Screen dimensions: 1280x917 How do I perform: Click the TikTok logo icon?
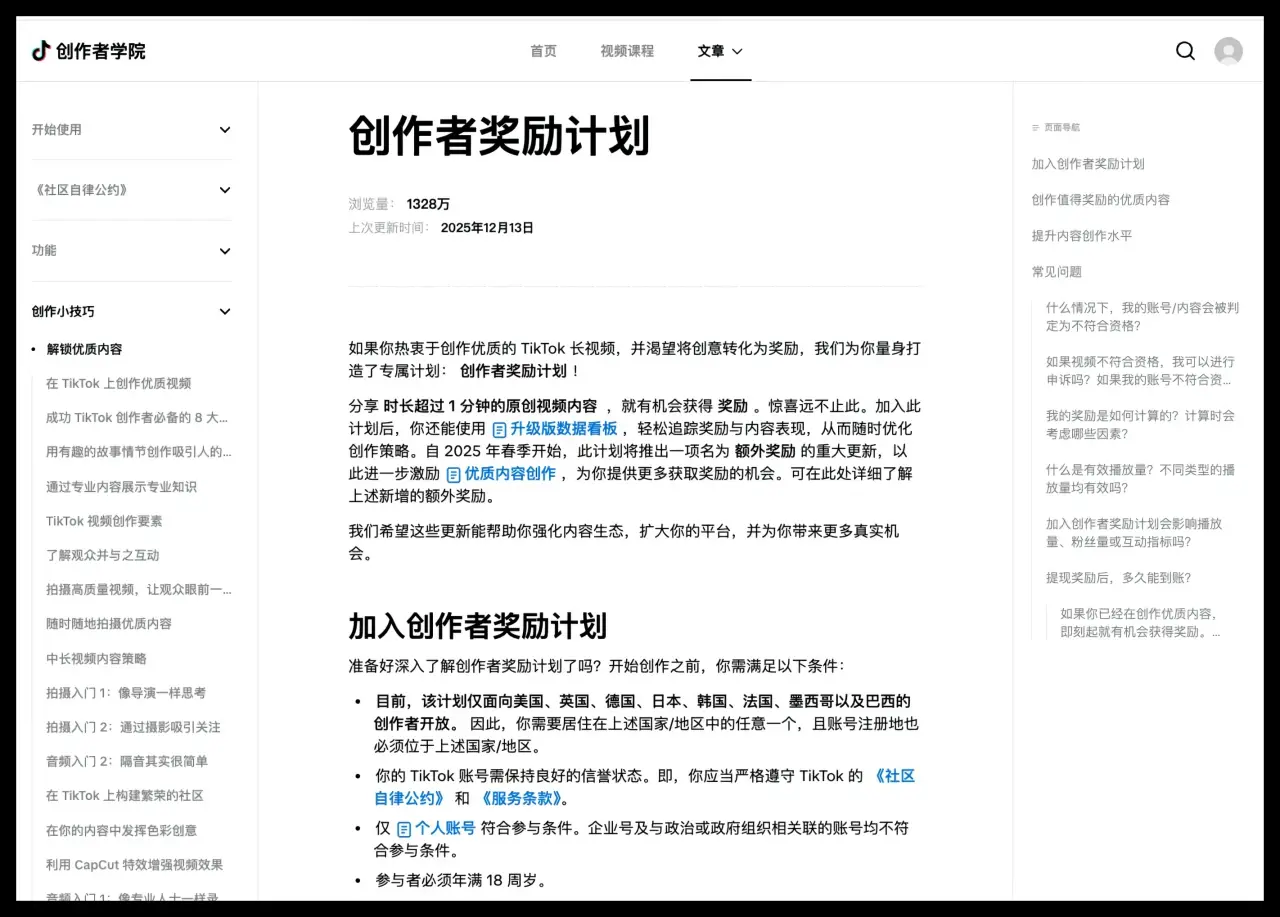(x=41, y=51)
